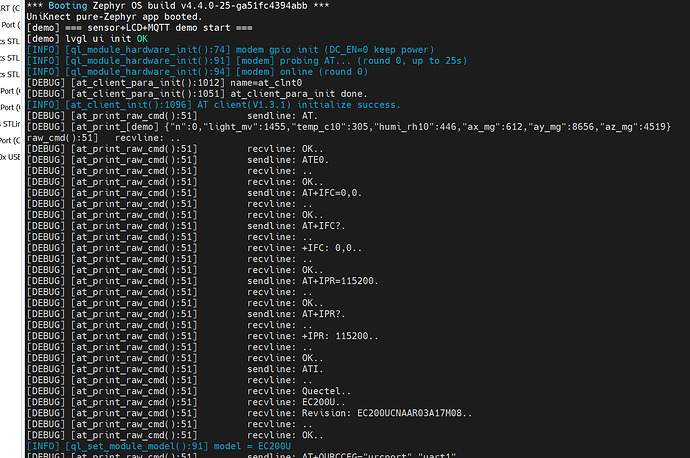Select the 'lvgl ui init OK' line
The image size is (690, 458).
tap(87, 39)
